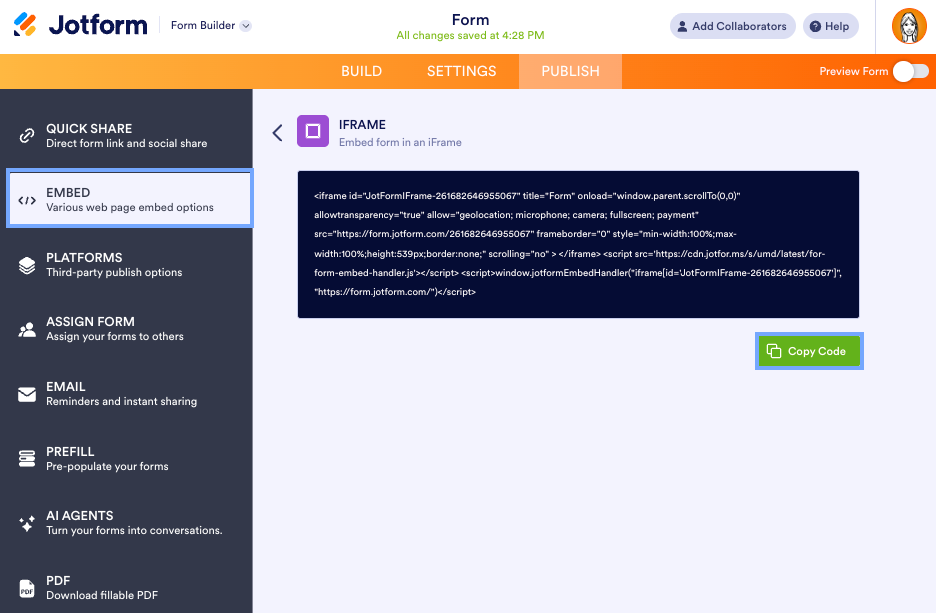This screenshot has height=613, width=936.
Task: Open the PDF sidebar option
Action: point(127,587)
